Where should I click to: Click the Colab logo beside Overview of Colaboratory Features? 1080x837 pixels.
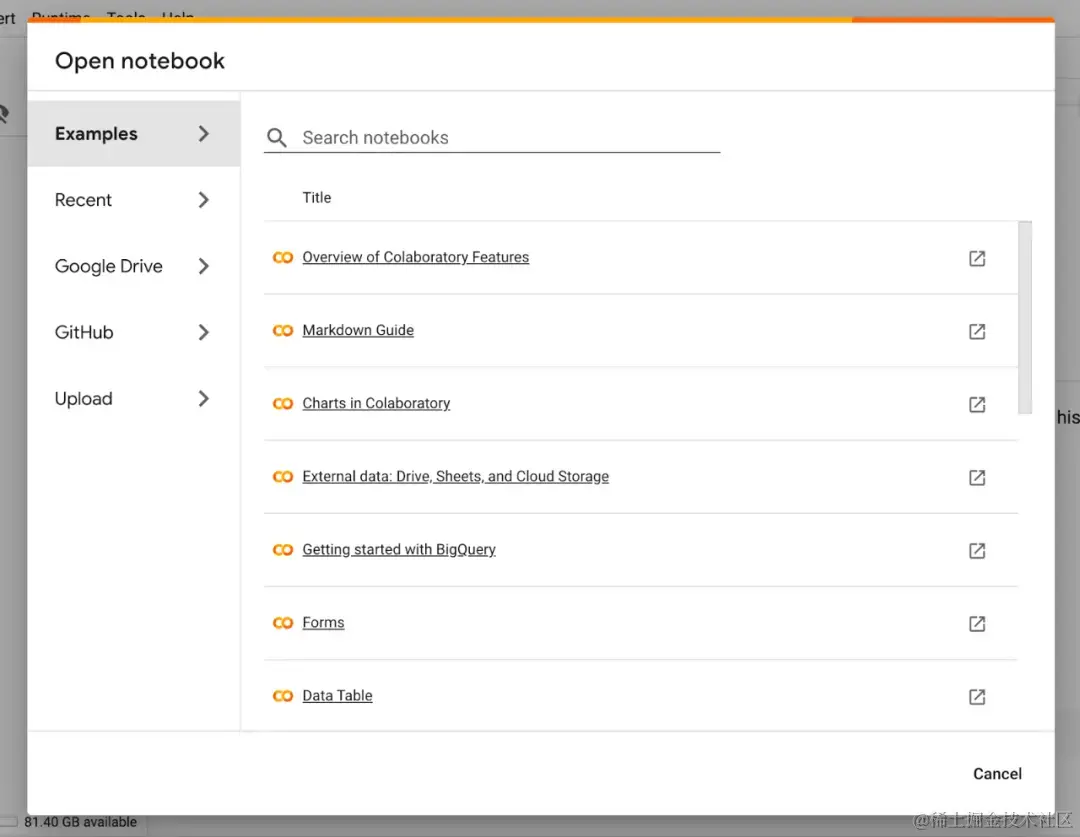283,258
